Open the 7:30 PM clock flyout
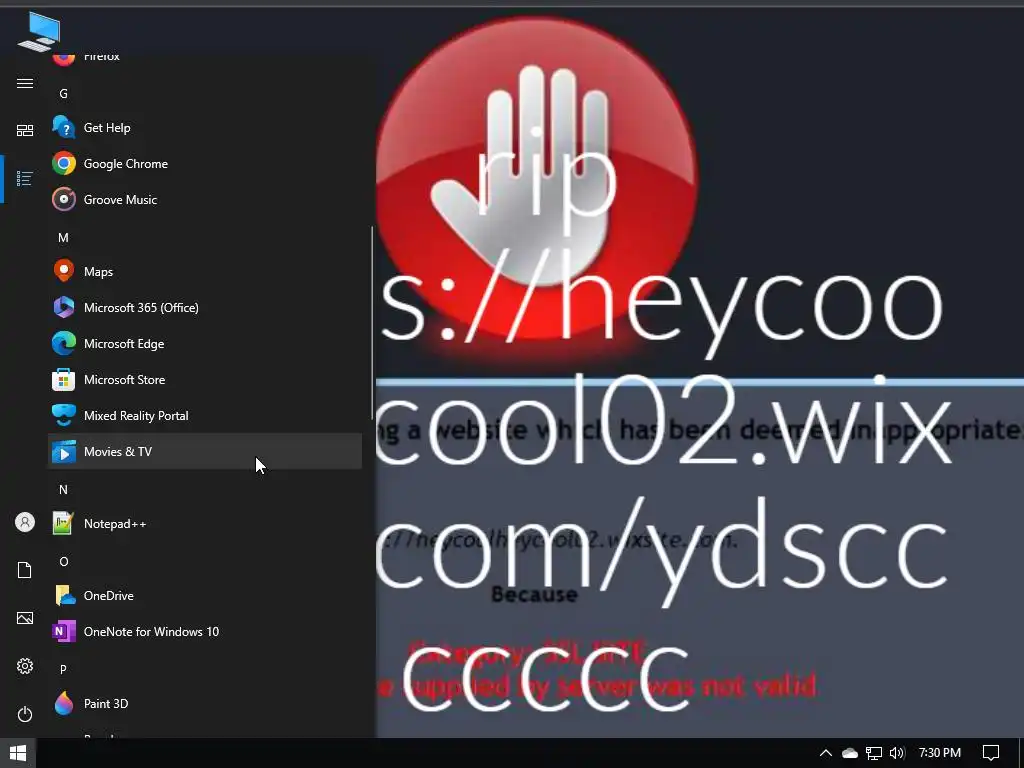 [x=940, y=753]
